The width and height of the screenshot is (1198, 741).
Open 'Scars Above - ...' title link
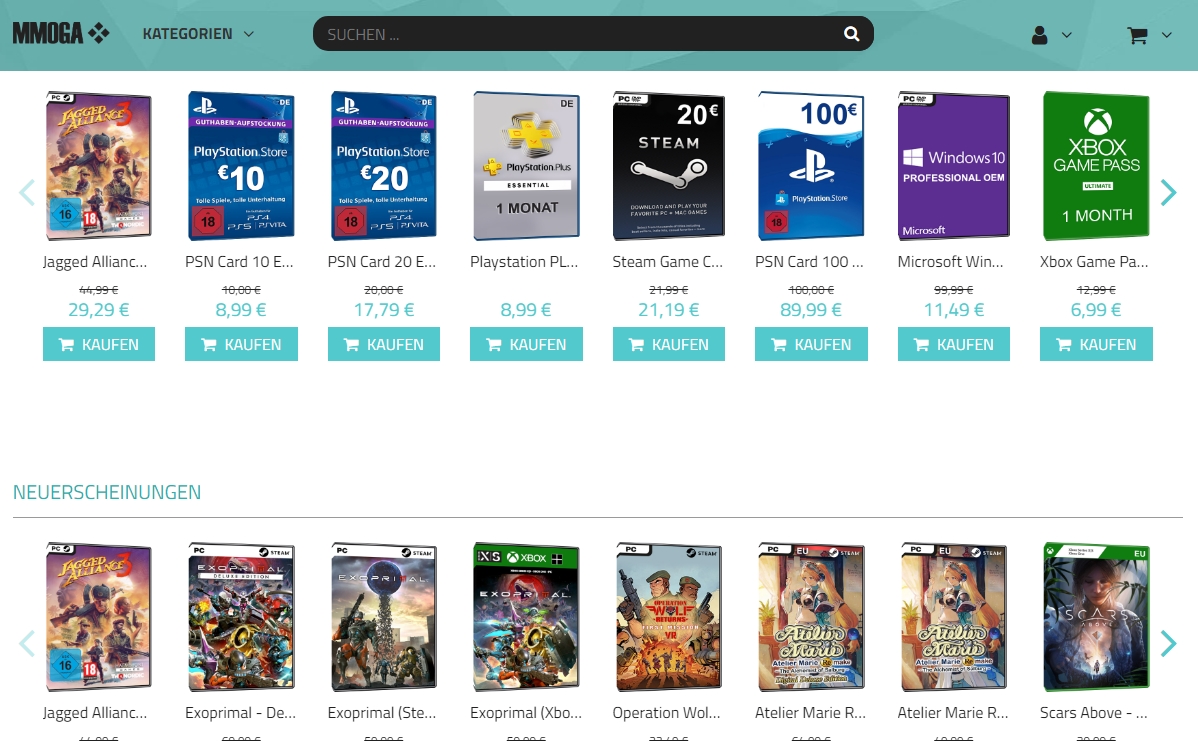(x=1093, y=713)
